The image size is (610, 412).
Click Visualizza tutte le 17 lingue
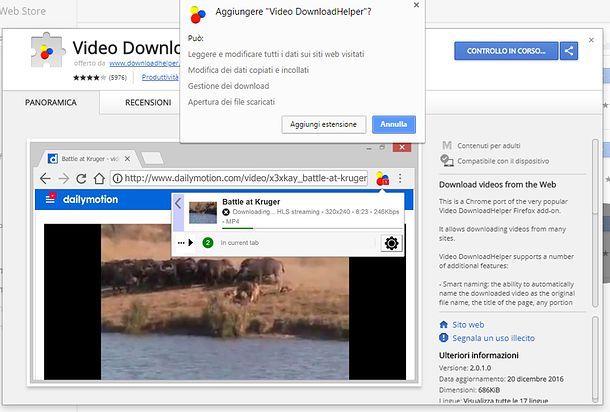[x=506, y=401]
